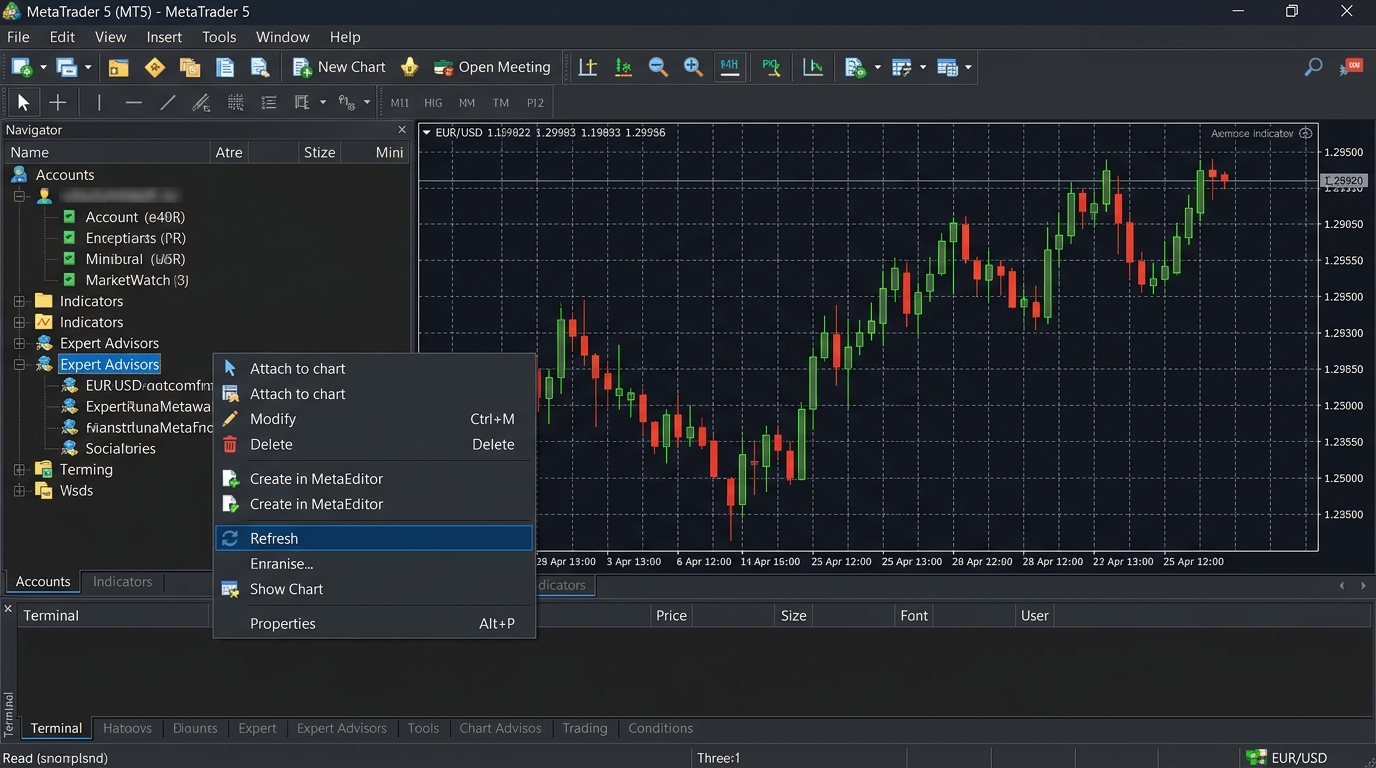Select the arrow cursor tool

tap(23, 102)
